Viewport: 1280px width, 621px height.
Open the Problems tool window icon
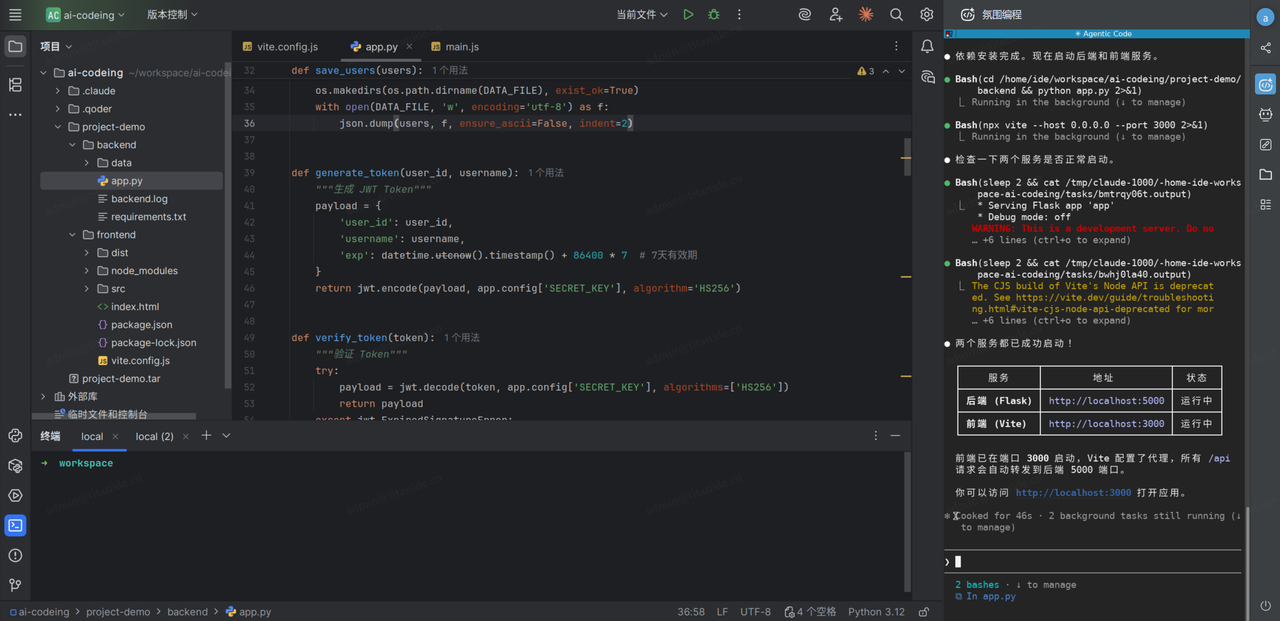click(x=15, y=555)
